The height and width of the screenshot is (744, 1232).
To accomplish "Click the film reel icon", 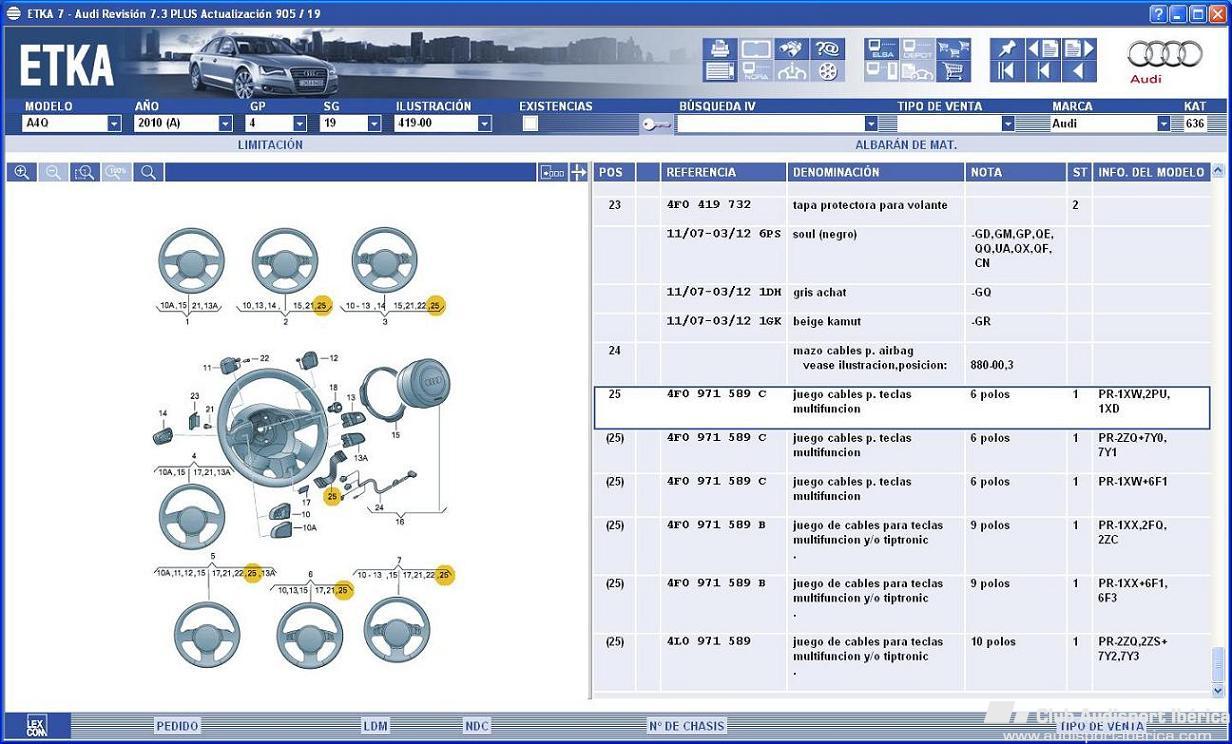I will (x=827, y=71).
